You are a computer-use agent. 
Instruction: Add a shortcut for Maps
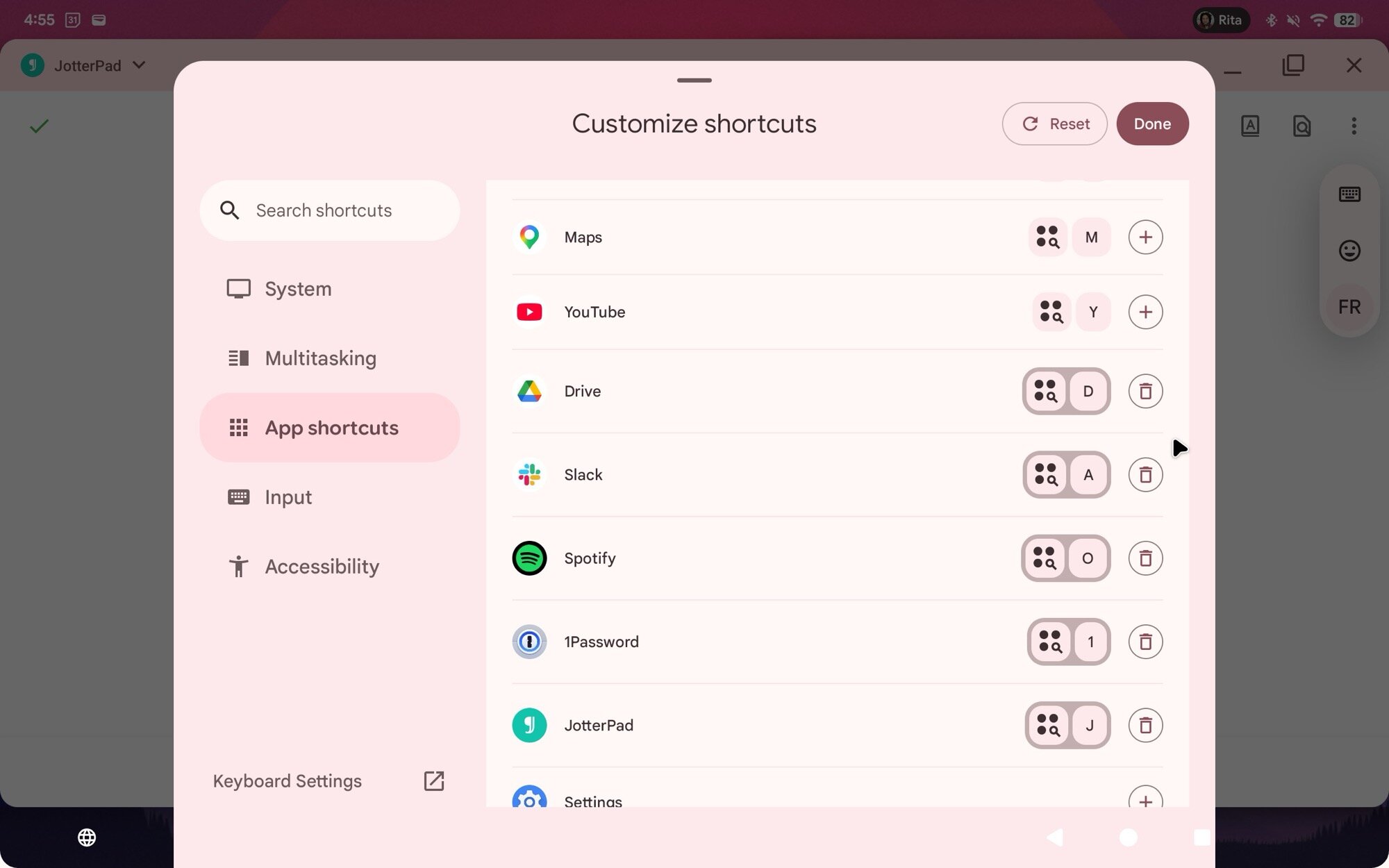point(1146,237)
